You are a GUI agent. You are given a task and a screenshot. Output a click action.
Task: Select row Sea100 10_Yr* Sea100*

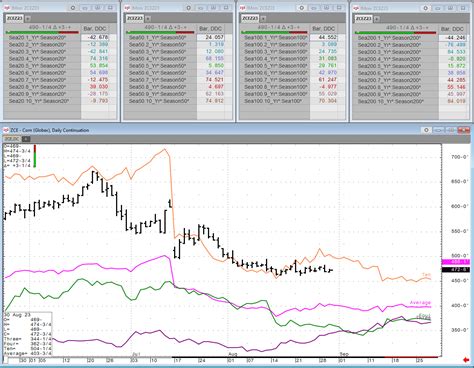(x=275, y=101)
